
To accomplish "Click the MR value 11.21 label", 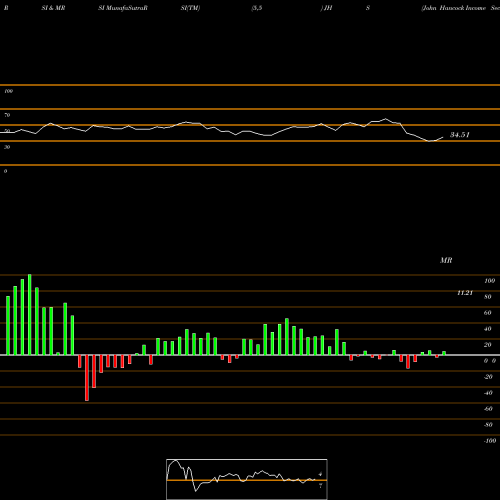I will tap(465, 293).
